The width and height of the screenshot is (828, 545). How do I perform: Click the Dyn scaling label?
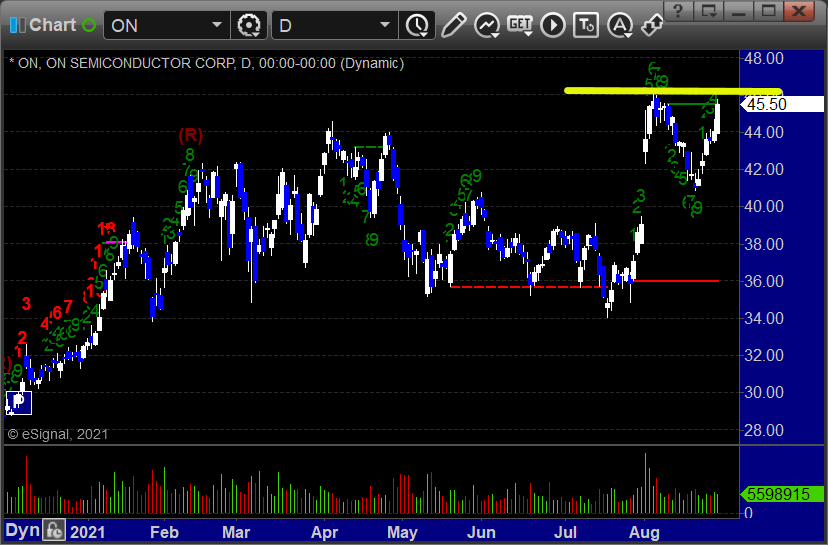point(22,530)
